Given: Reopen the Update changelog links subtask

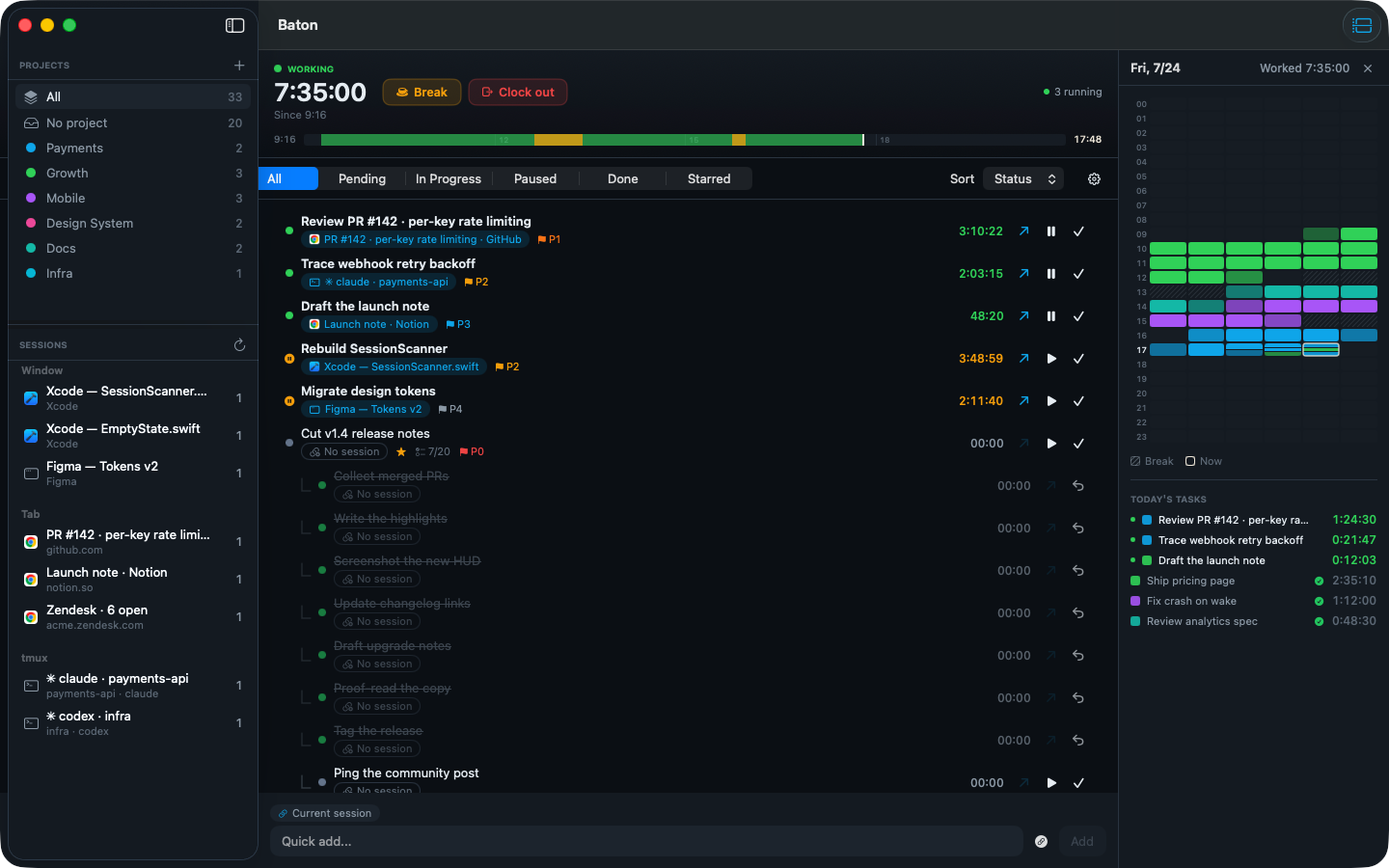Looking at the screenshot, I should click(1078, 612).
